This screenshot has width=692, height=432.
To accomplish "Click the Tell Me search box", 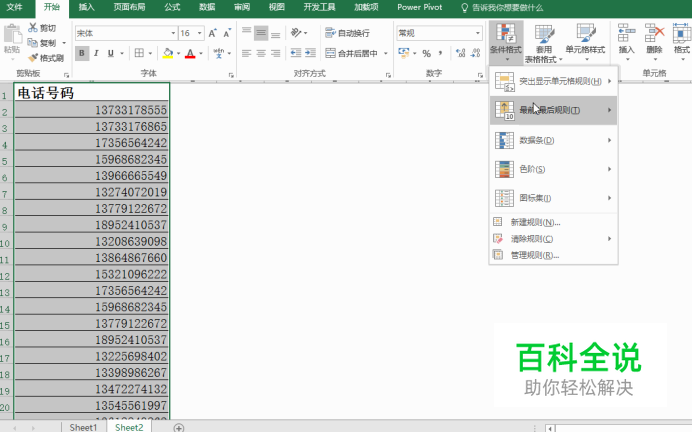I will pos(502,8).
